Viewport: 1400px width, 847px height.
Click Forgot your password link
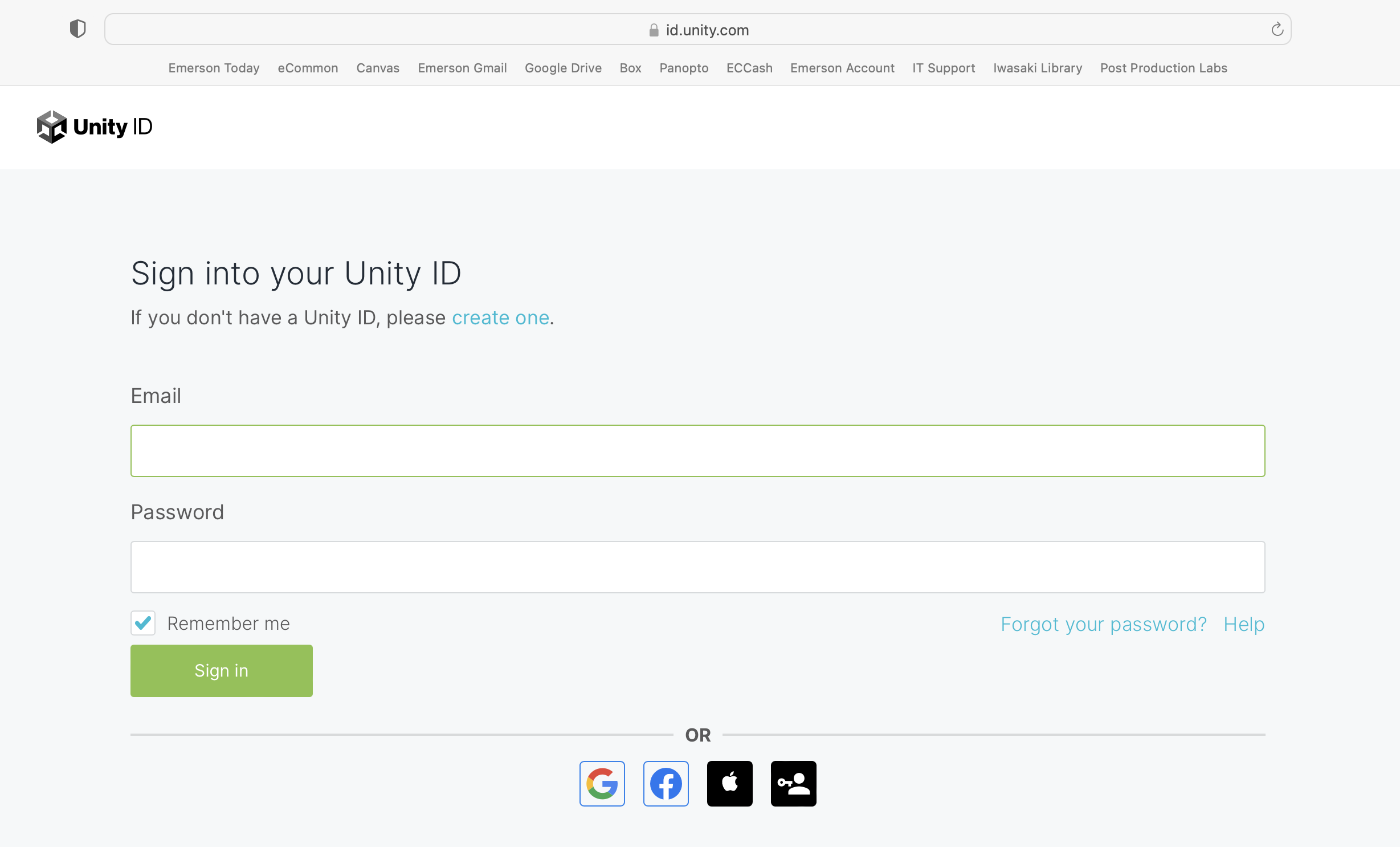click(x=1104, y=624)
